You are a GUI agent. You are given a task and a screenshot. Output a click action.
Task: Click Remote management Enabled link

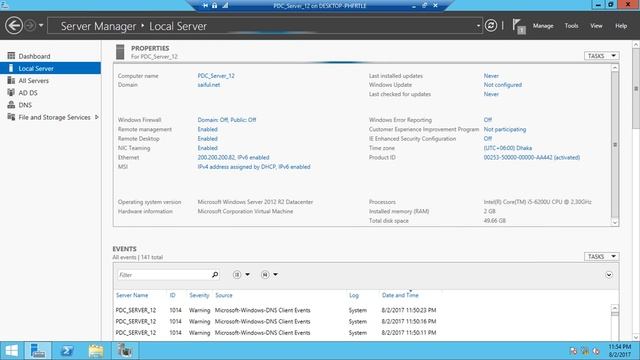(207, 129)
